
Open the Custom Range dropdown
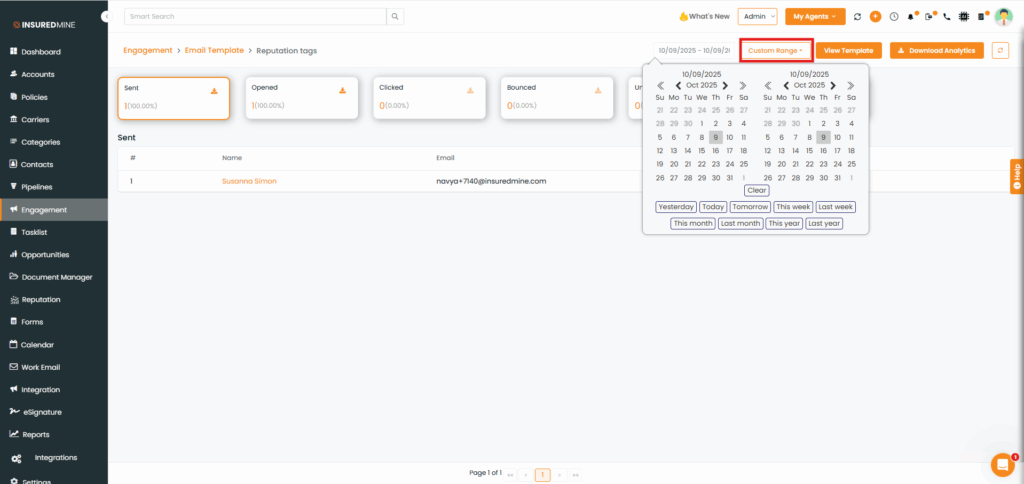click(776, 50)
